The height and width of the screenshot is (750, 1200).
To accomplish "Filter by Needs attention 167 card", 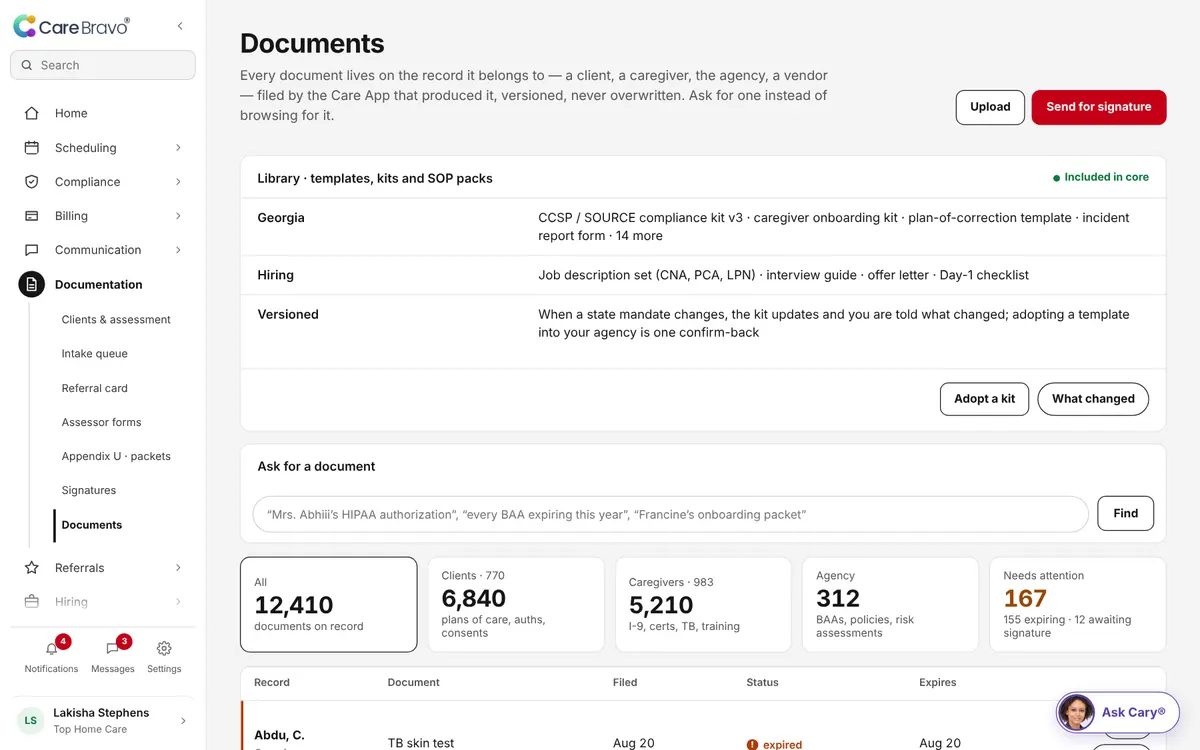I will coord(1077,605).
